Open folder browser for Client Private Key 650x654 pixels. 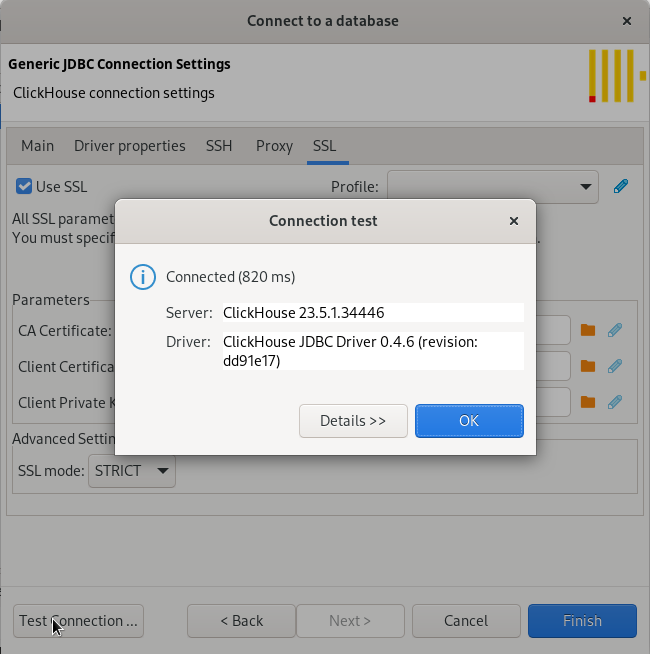588,402
